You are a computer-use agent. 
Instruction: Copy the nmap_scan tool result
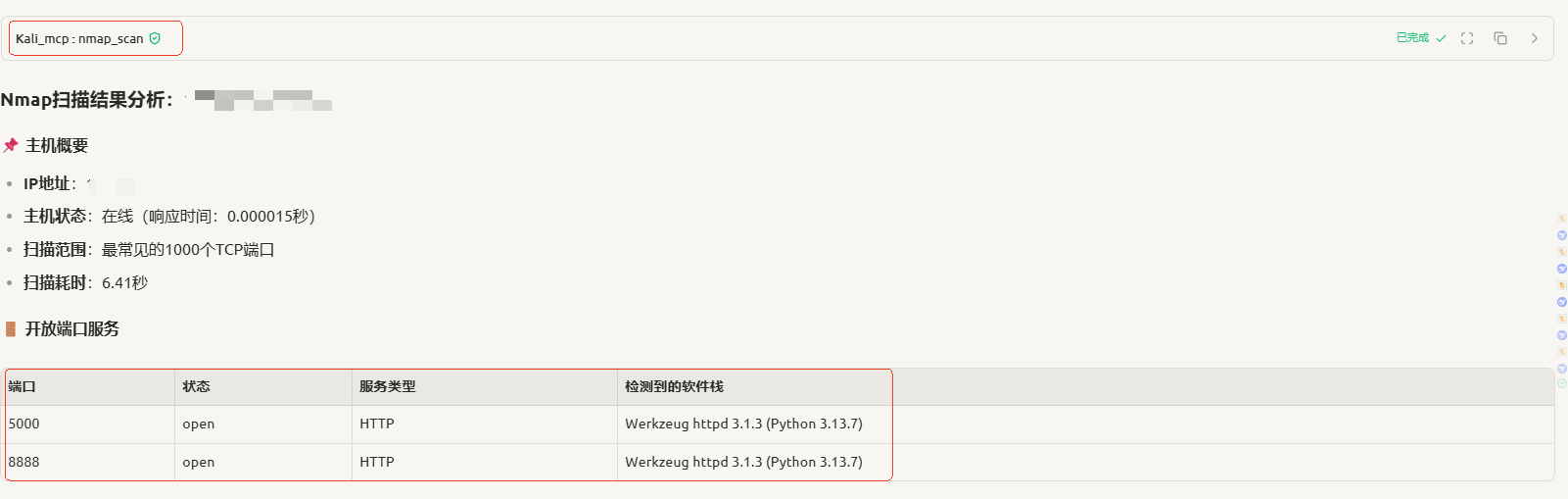pos(1499,38)
